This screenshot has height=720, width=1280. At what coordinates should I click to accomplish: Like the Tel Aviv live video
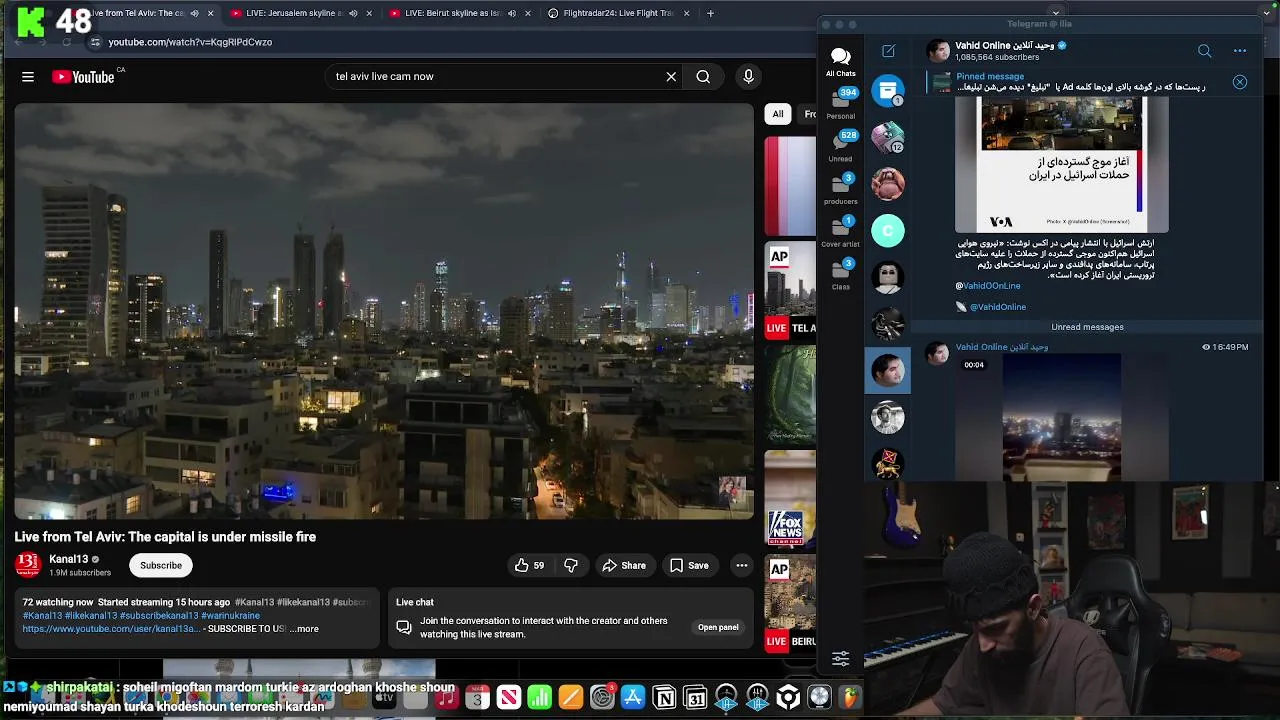[x=530, y=565]
